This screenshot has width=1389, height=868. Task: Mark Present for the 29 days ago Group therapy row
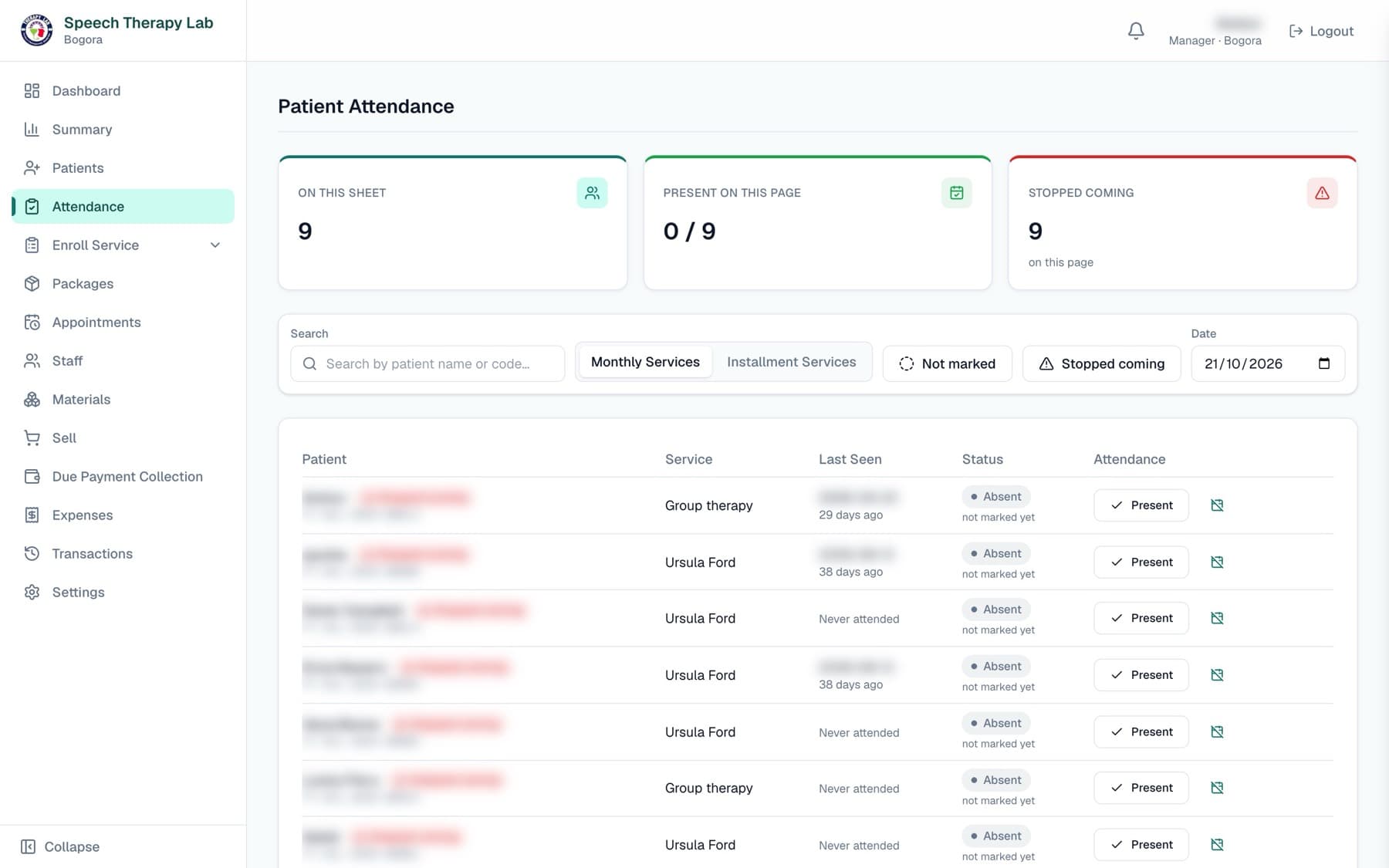click(x=1141, y=505)
